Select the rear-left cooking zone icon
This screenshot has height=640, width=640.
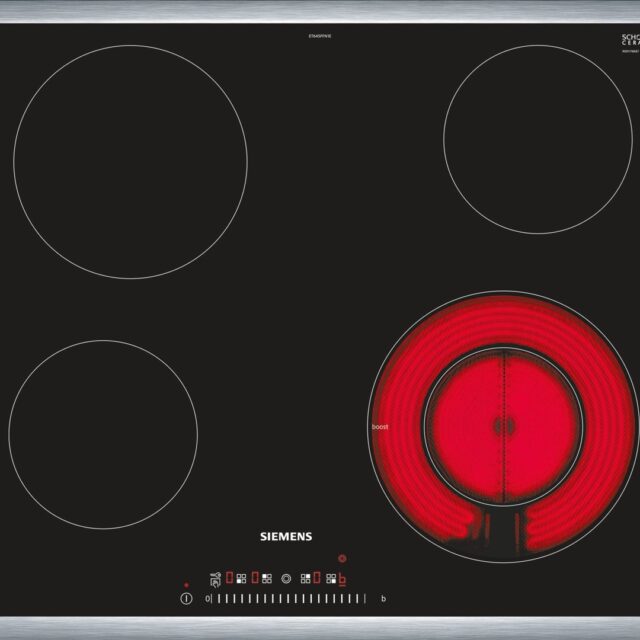click(x=267, y=578)
